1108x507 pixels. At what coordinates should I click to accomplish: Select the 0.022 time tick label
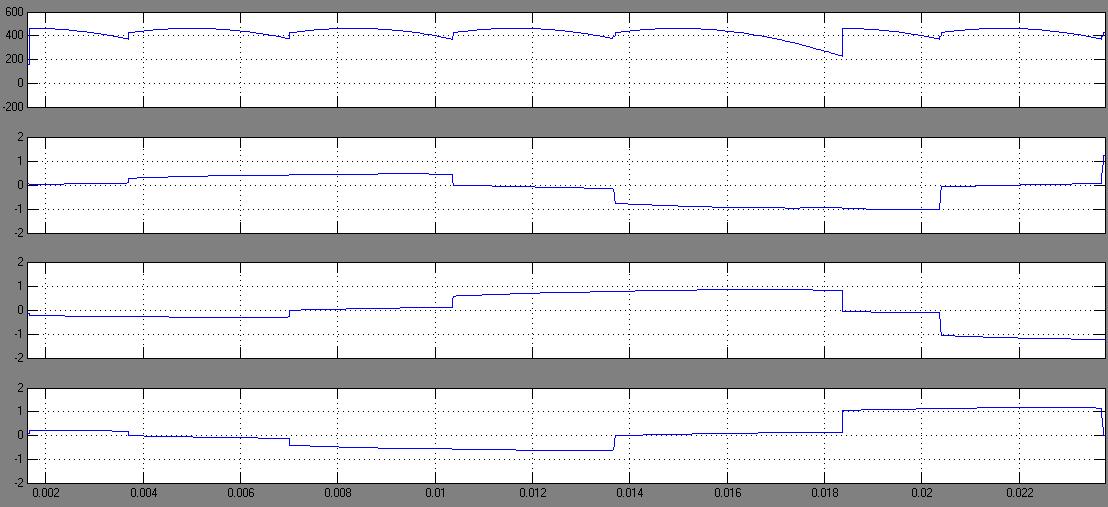(1020, 492)
